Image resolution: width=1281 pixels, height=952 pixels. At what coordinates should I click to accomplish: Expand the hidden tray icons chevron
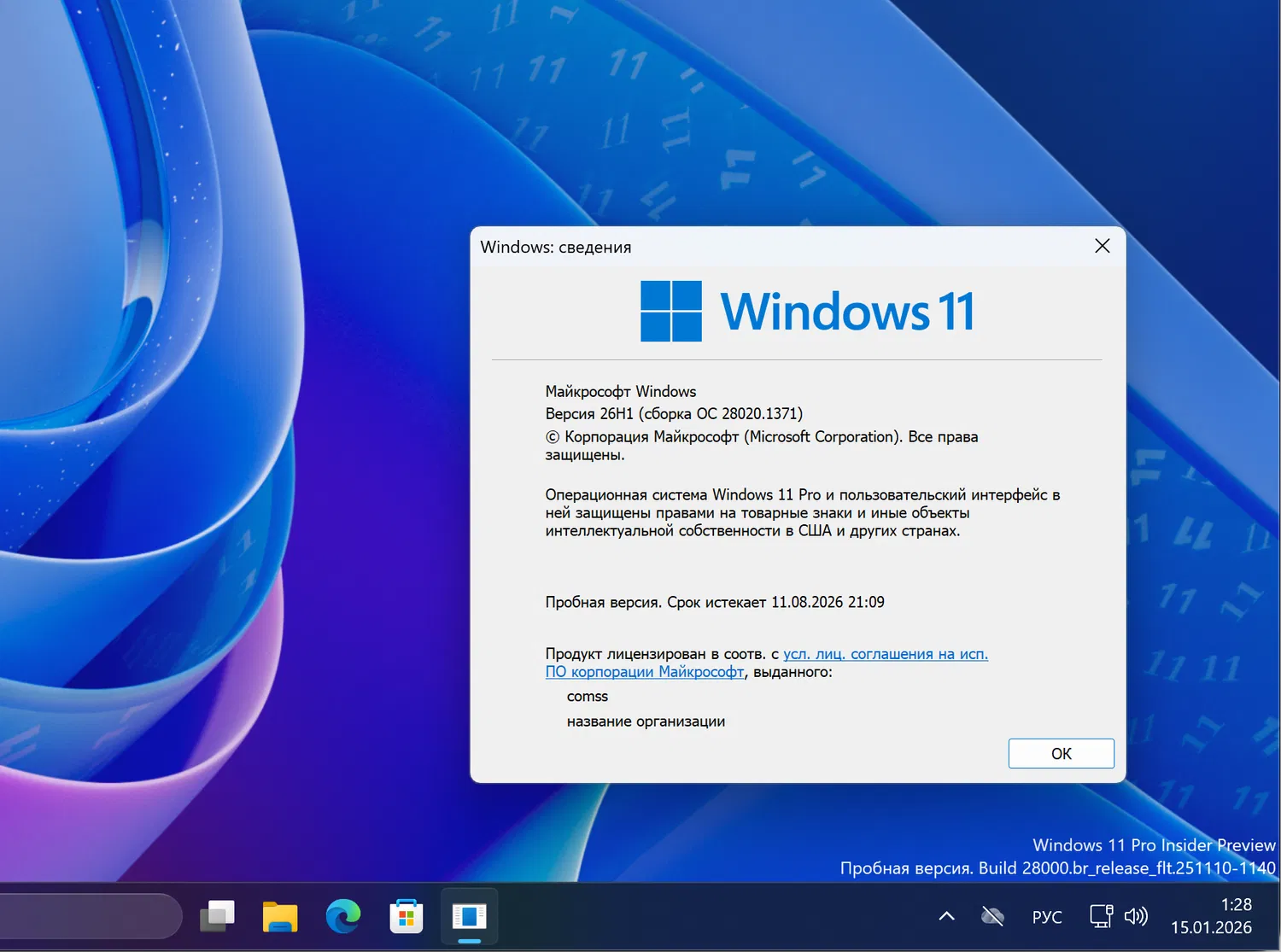click(x=946, y=915)
